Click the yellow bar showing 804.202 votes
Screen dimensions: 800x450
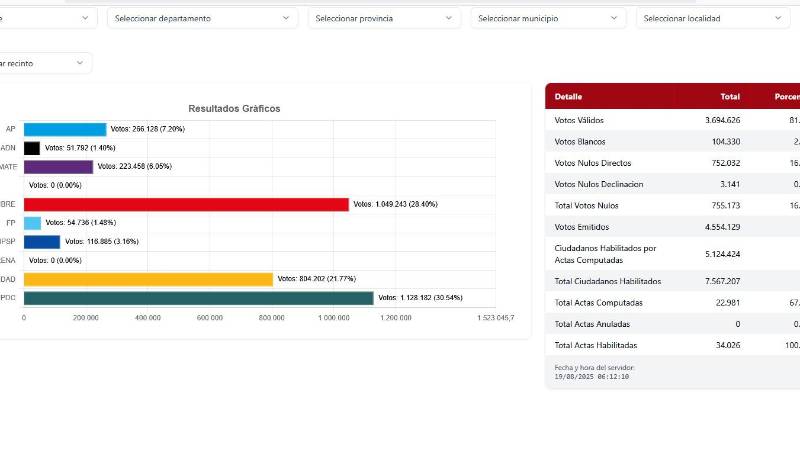[148, 279]
